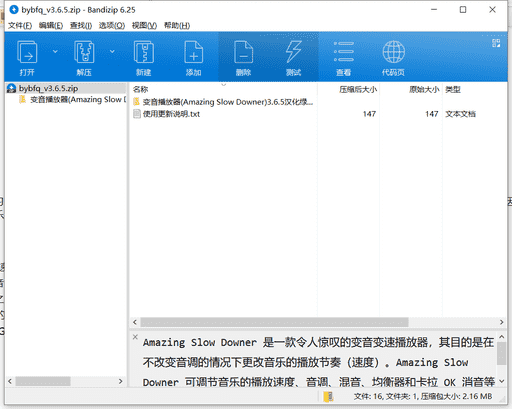
Task: Click the grid icon at toolbar right
Action: pyautogui.click(x=496, y=43)
